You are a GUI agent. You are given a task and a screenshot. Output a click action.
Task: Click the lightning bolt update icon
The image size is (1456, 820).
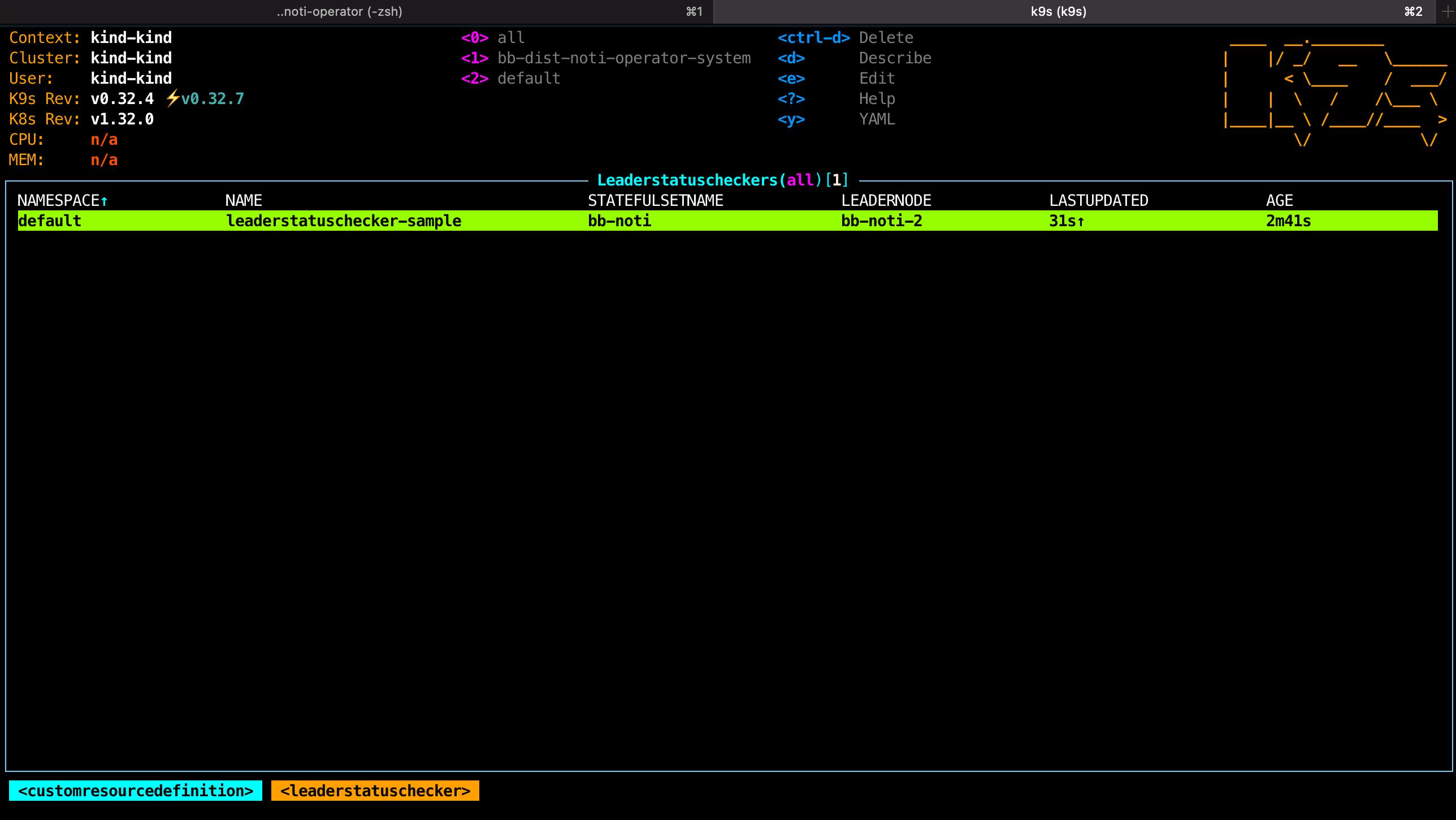point(172,98)
